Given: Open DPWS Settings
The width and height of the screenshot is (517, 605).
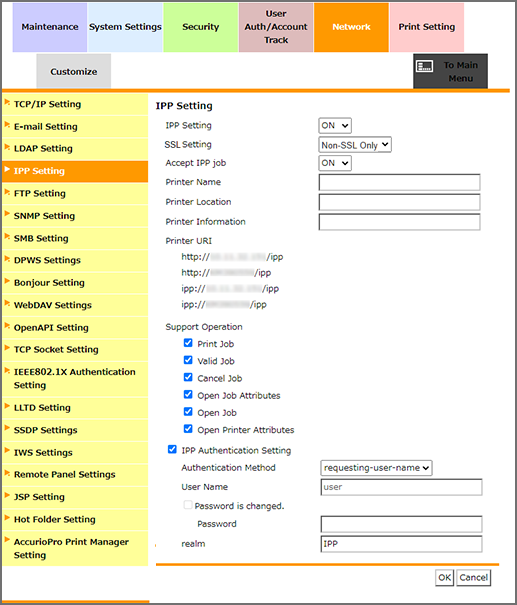Looking at the screenshot, I should [75, 260].
